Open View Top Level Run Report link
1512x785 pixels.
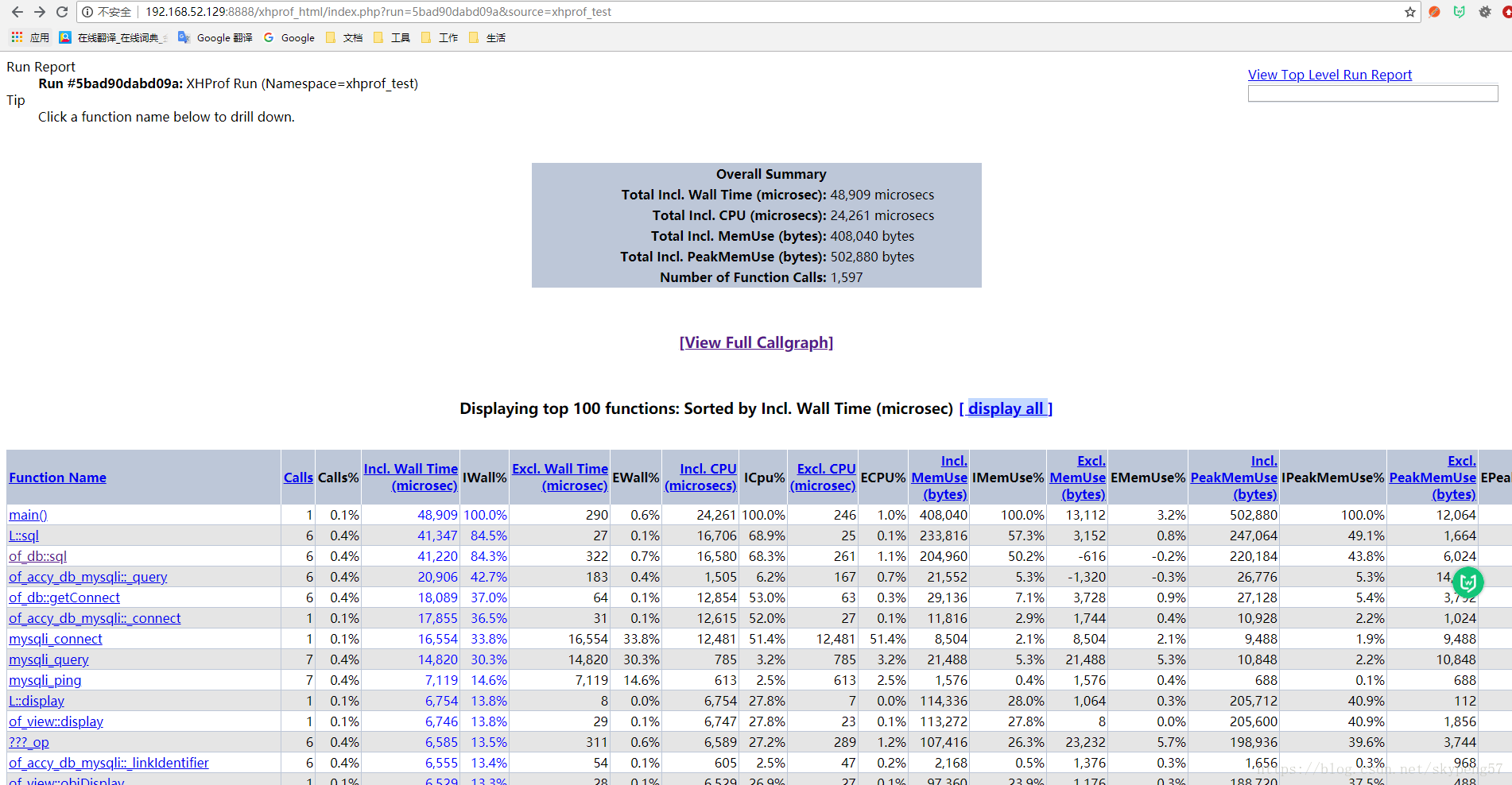point(1330,75)
